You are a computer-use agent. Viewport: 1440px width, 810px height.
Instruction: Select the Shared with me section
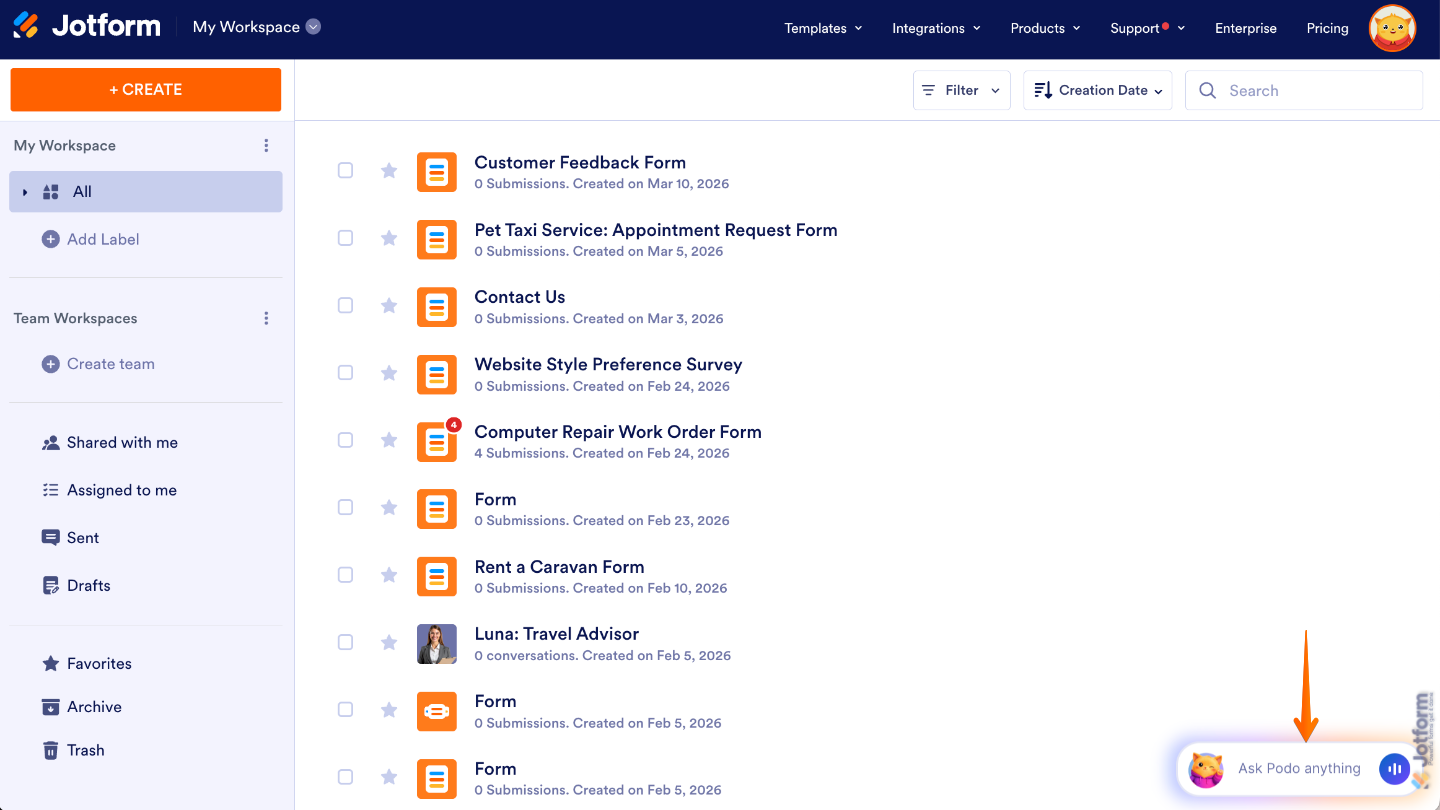tap(122, 442)
